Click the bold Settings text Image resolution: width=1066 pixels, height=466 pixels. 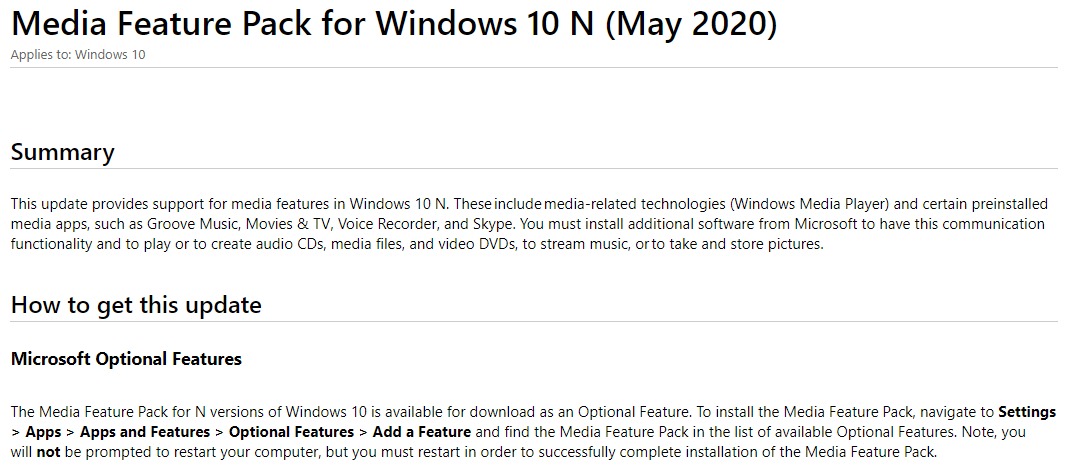click(x=1027, y=412)
